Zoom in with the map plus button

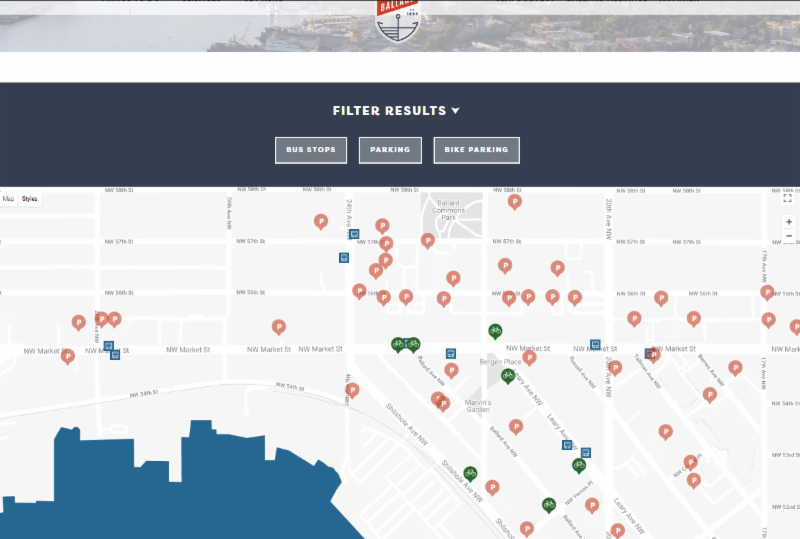(x=789, y=222)
